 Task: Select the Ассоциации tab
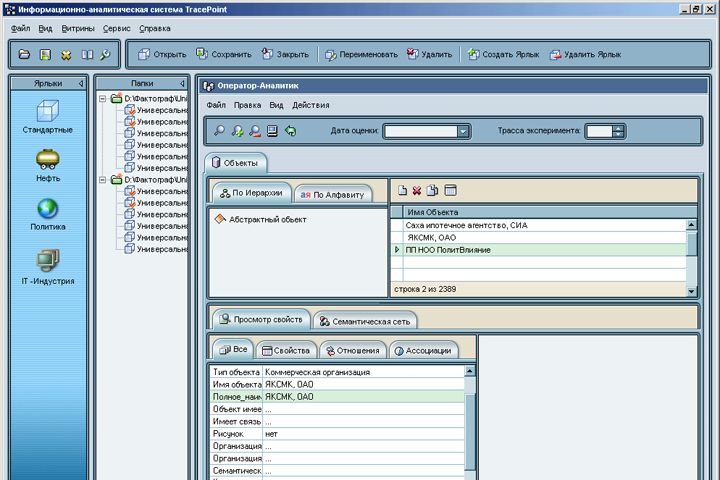click(423, 351)
